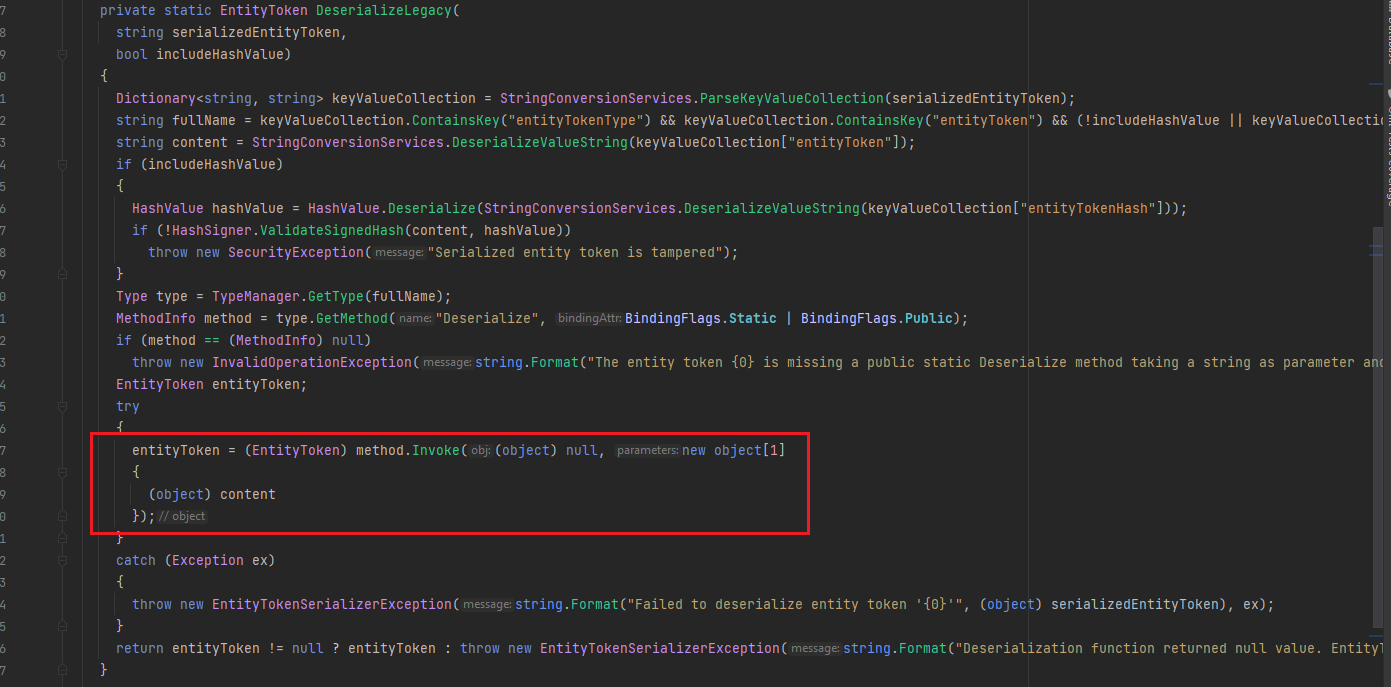
Task: Click the parameters: inlay hint
Action: (647, 450)
